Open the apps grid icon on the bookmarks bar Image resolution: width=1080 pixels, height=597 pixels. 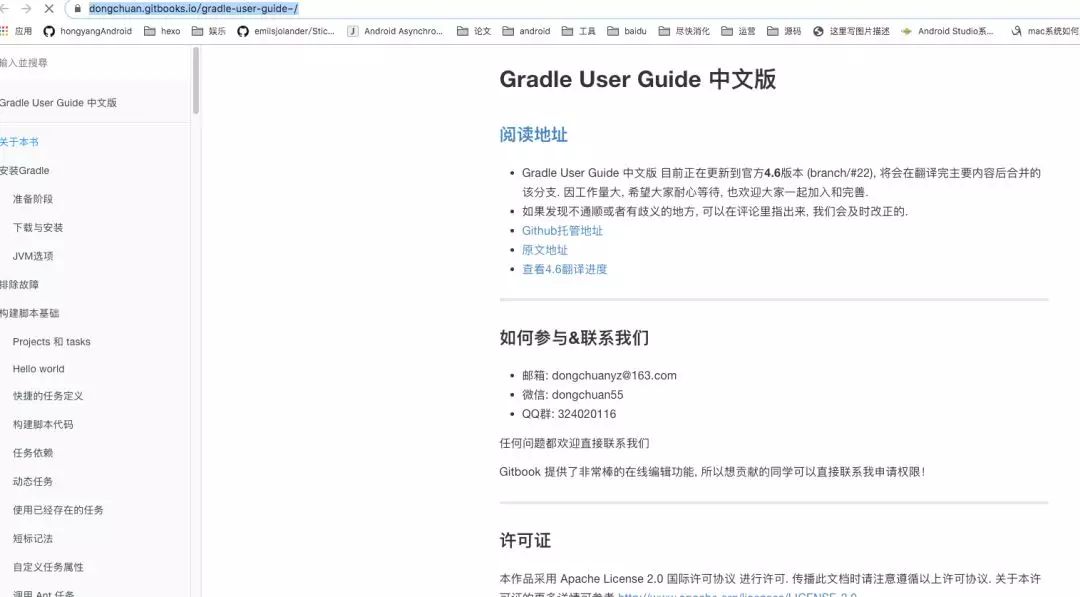point(4,31)
